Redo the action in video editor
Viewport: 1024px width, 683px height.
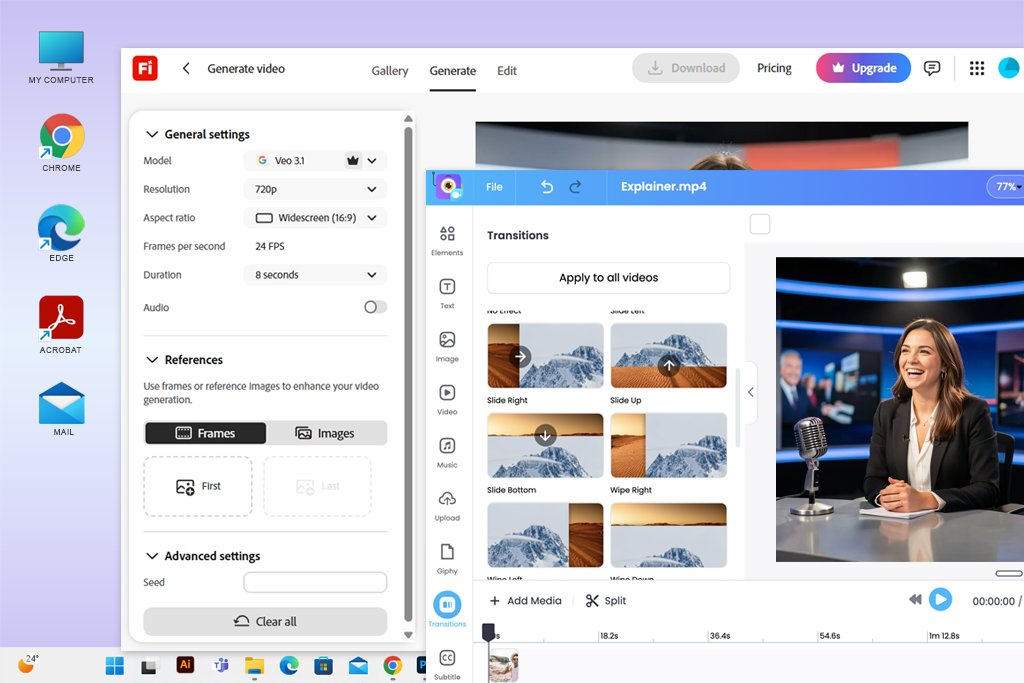point(575,187)
